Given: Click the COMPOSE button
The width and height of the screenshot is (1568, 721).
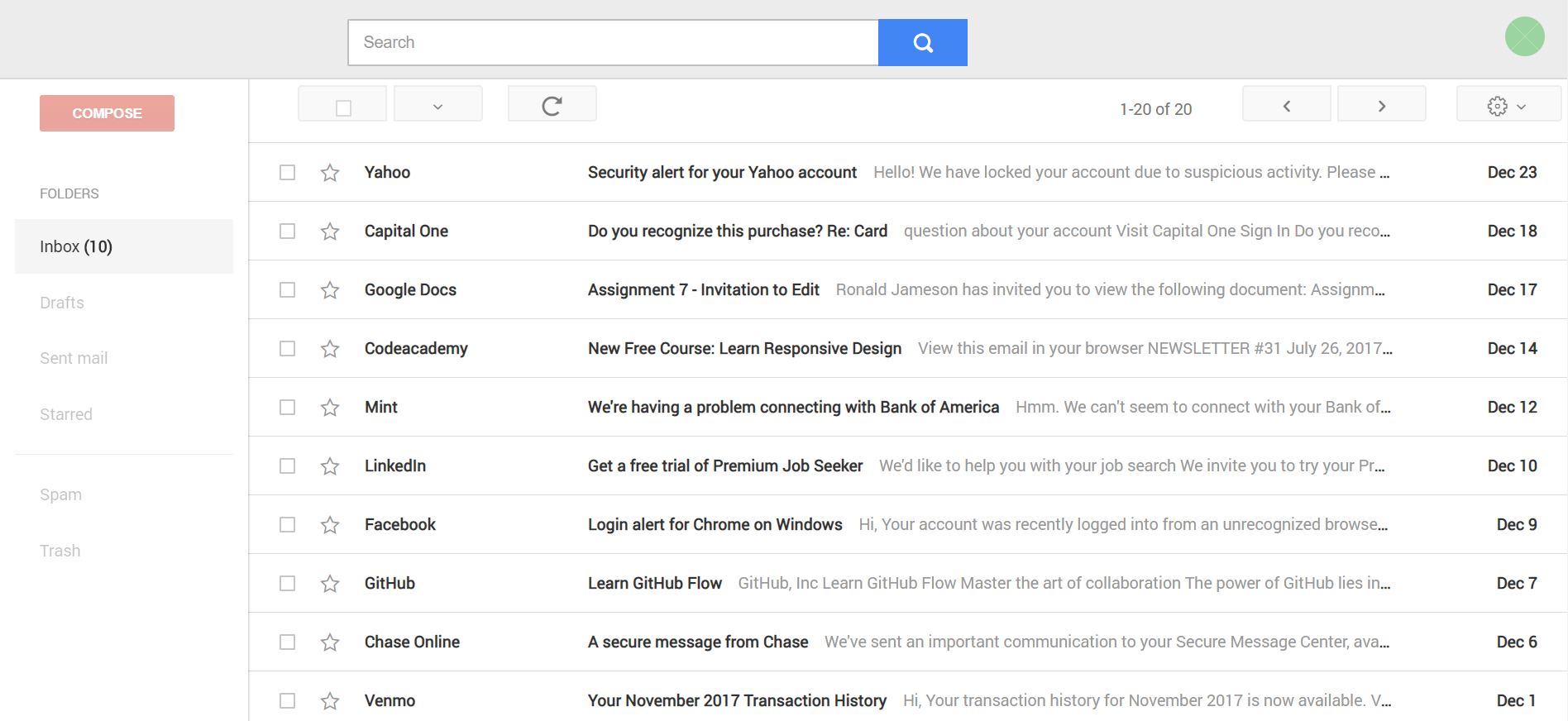Looking at the screenshot, I should 107,113.
